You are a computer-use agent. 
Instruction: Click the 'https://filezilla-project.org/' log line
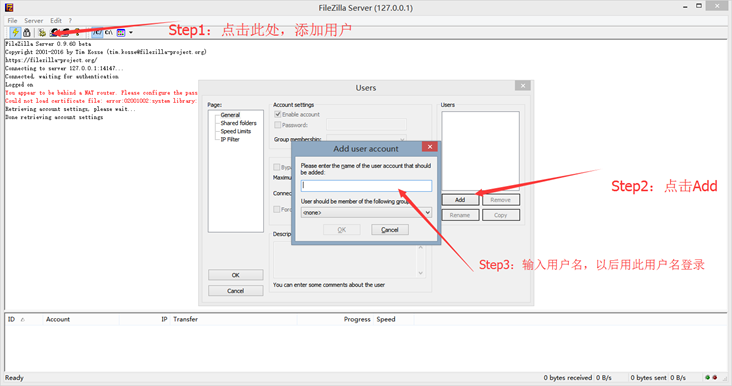51,60
